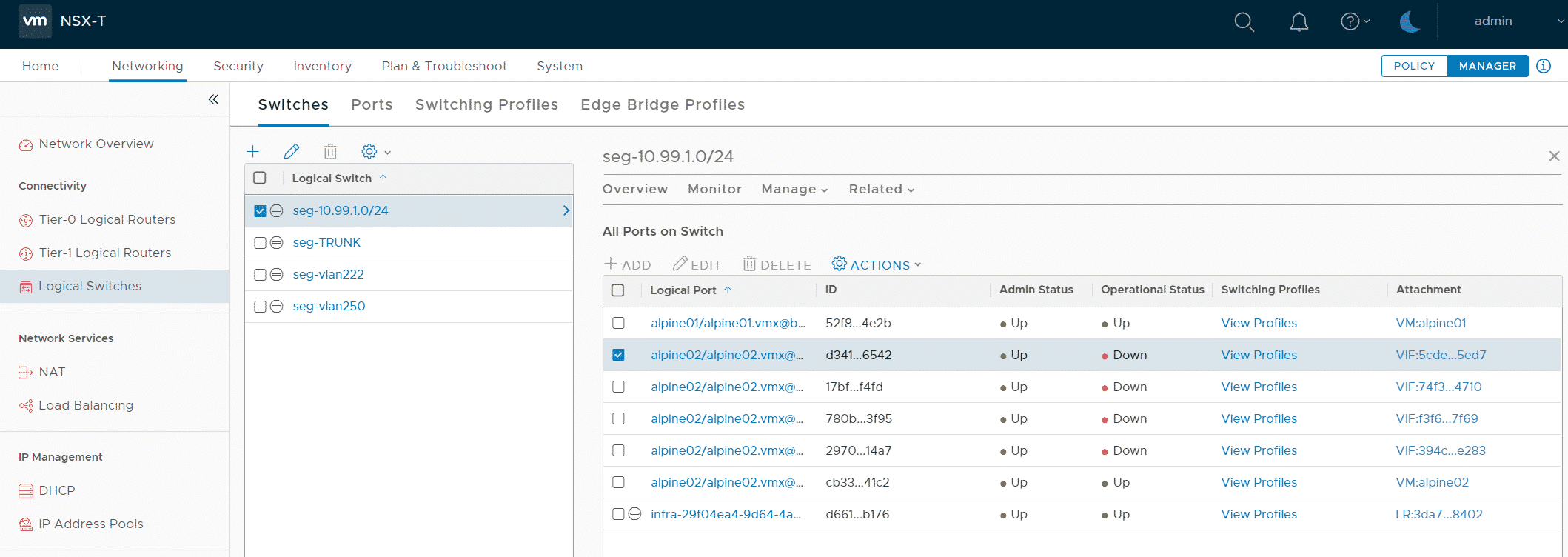Expand the Manage dropdown menu
1568x557 pixels.
click(x=794, y=190)
